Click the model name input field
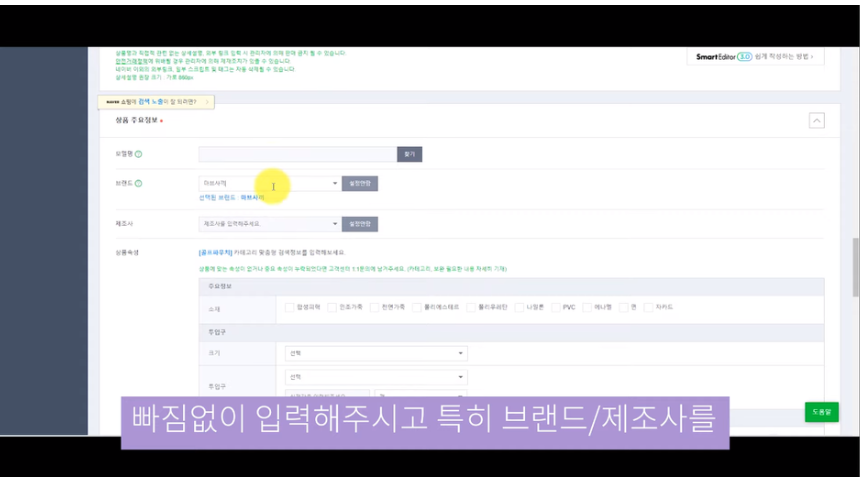This screenshot has height=480, width=860. coord(298,154)
